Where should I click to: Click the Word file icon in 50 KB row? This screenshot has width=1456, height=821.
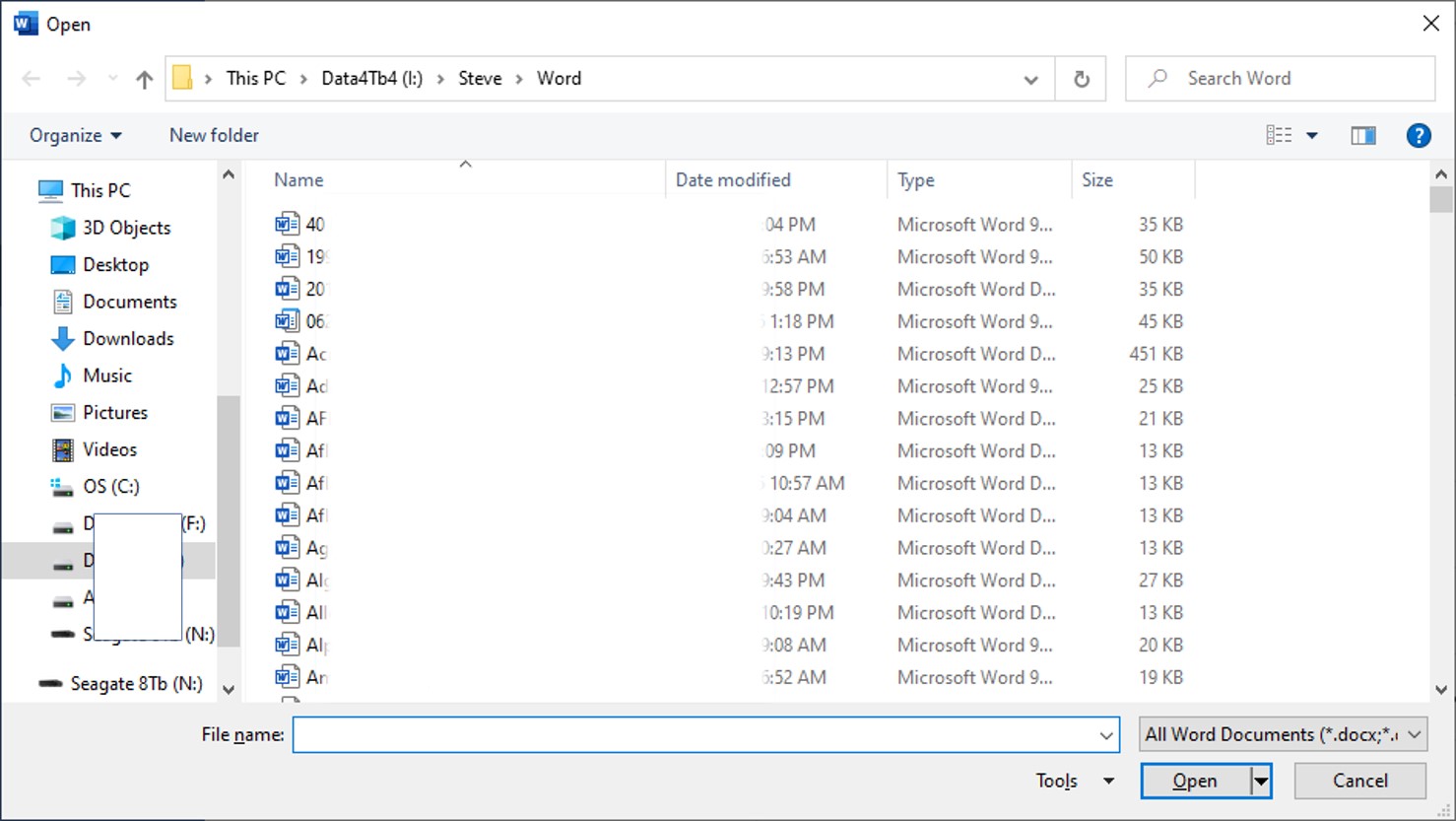287,257
